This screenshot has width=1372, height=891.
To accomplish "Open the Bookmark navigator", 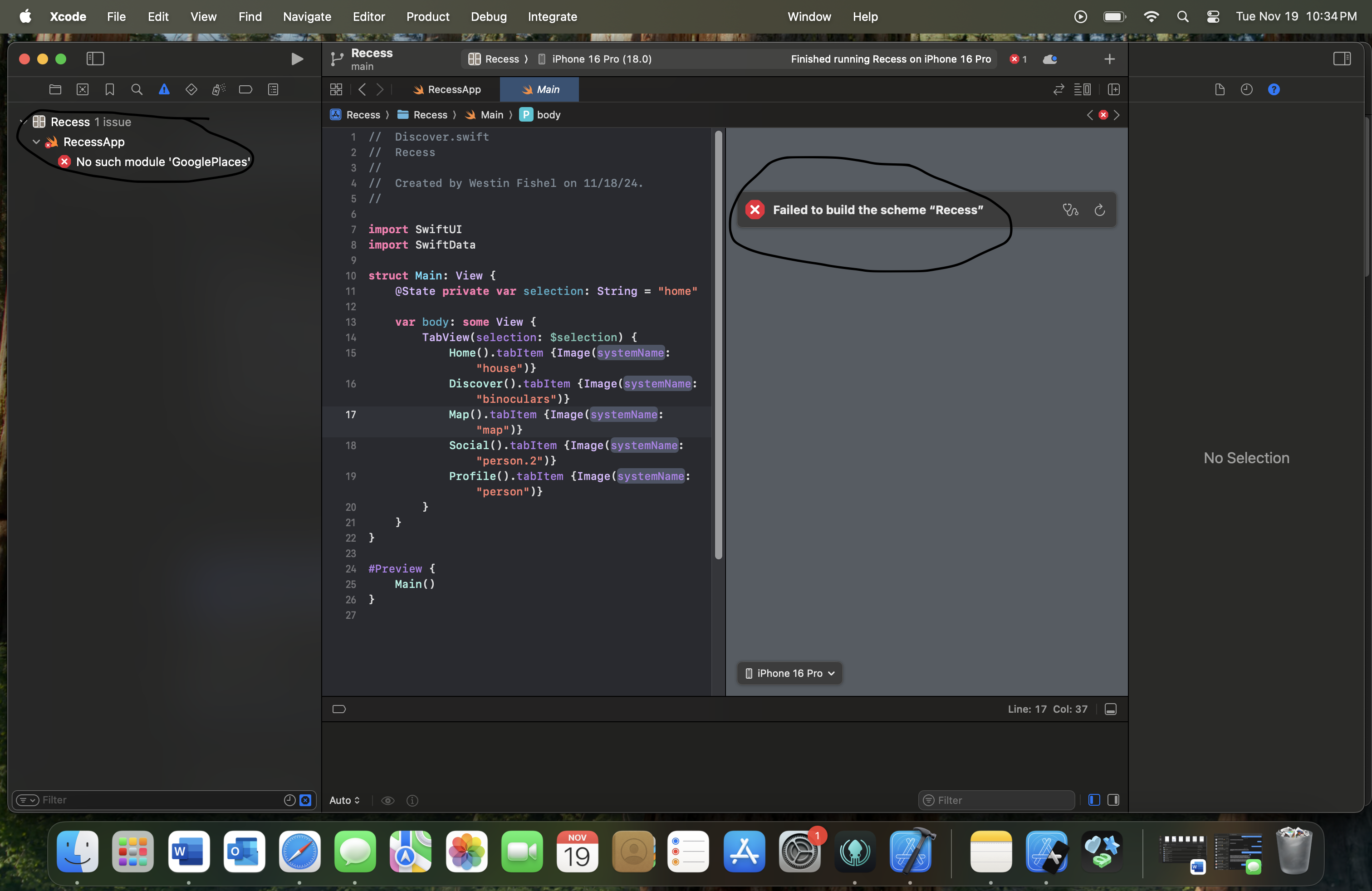I will [109, 89].
